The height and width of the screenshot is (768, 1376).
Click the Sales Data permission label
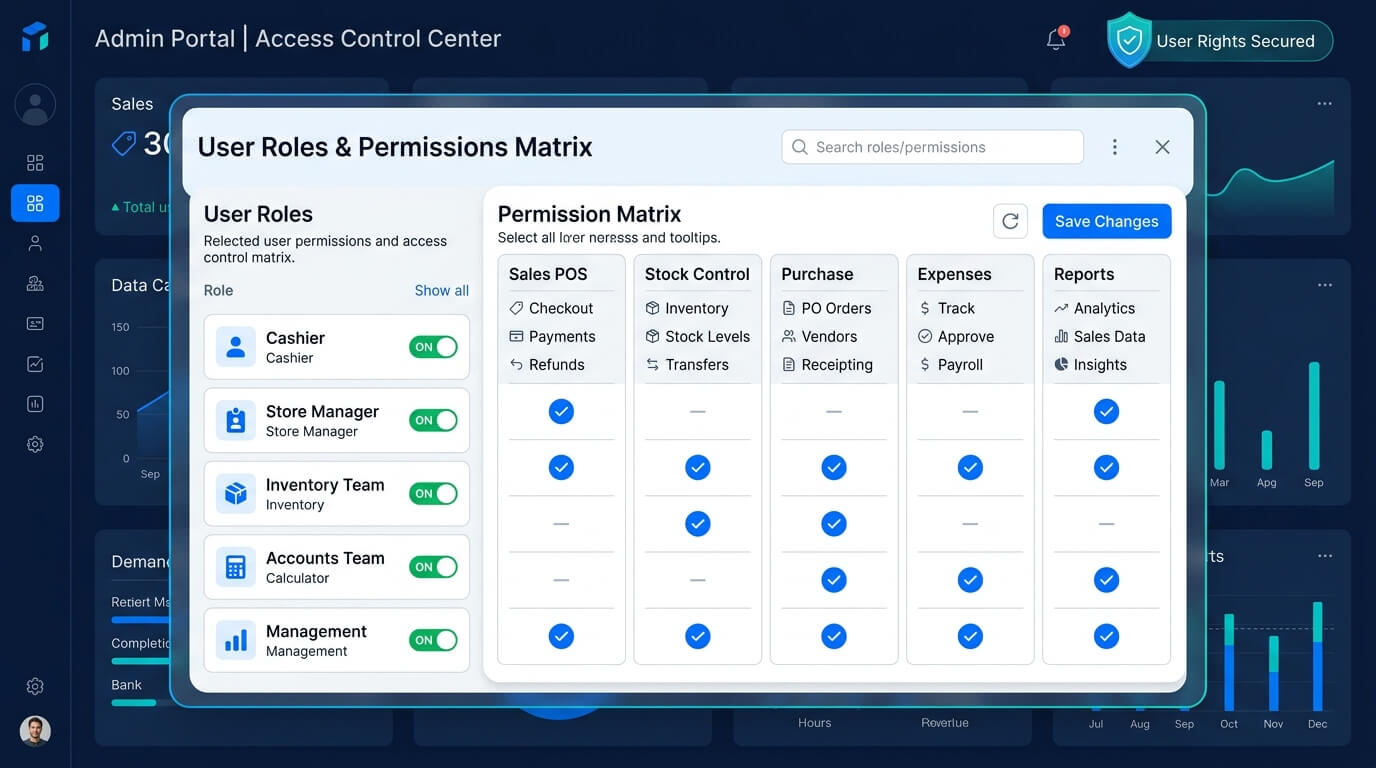click(x=1109, y=336)
